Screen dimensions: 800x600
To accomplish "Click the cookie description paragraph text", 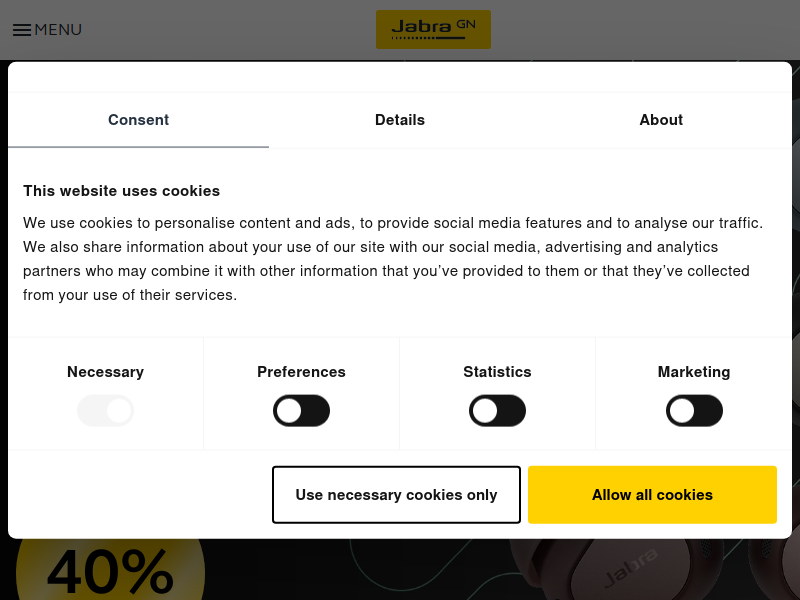I will (393, 259).
